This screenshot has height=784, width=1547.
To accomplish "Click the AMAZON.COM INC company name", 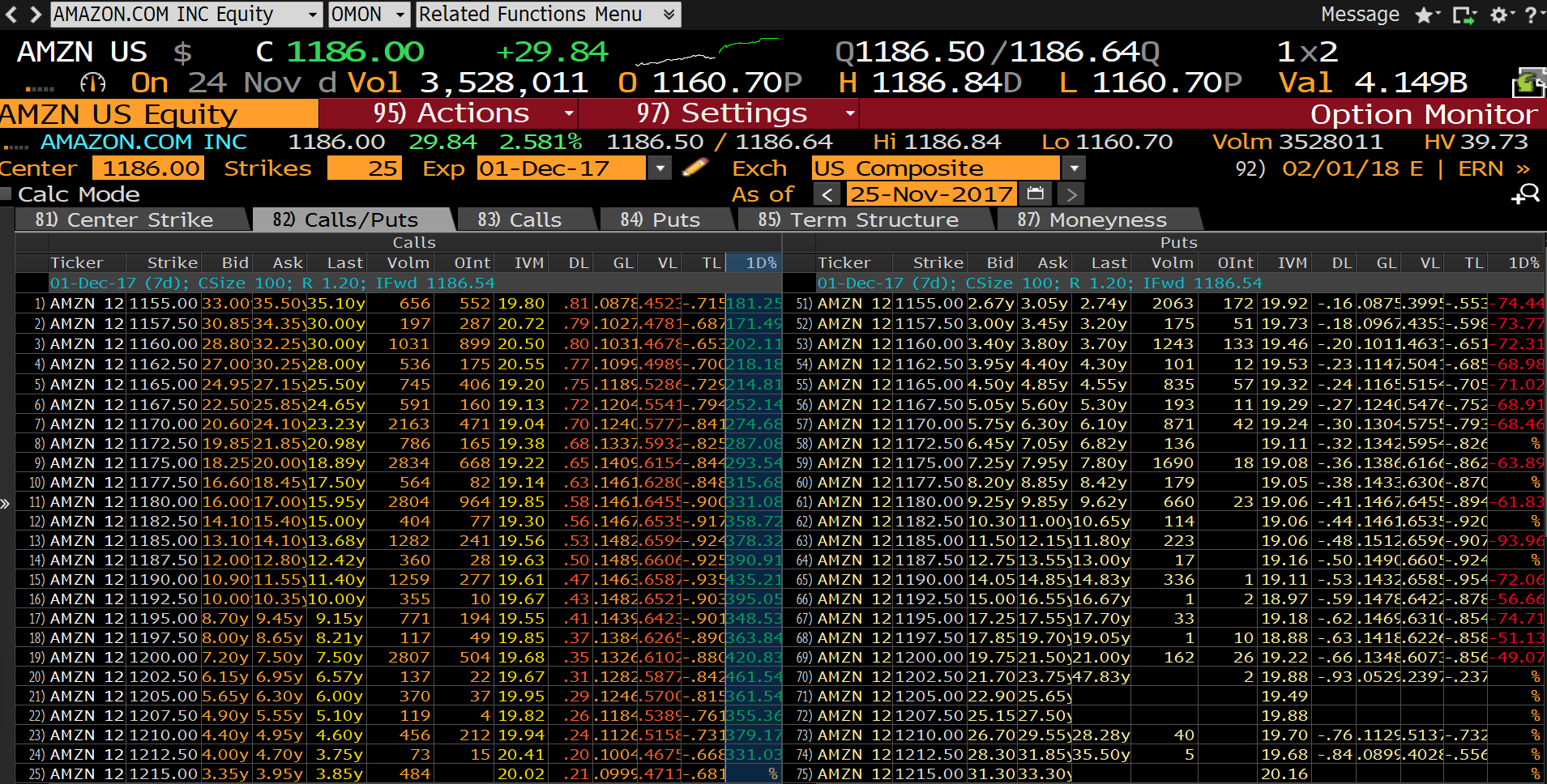I will [x=143, y=142].
